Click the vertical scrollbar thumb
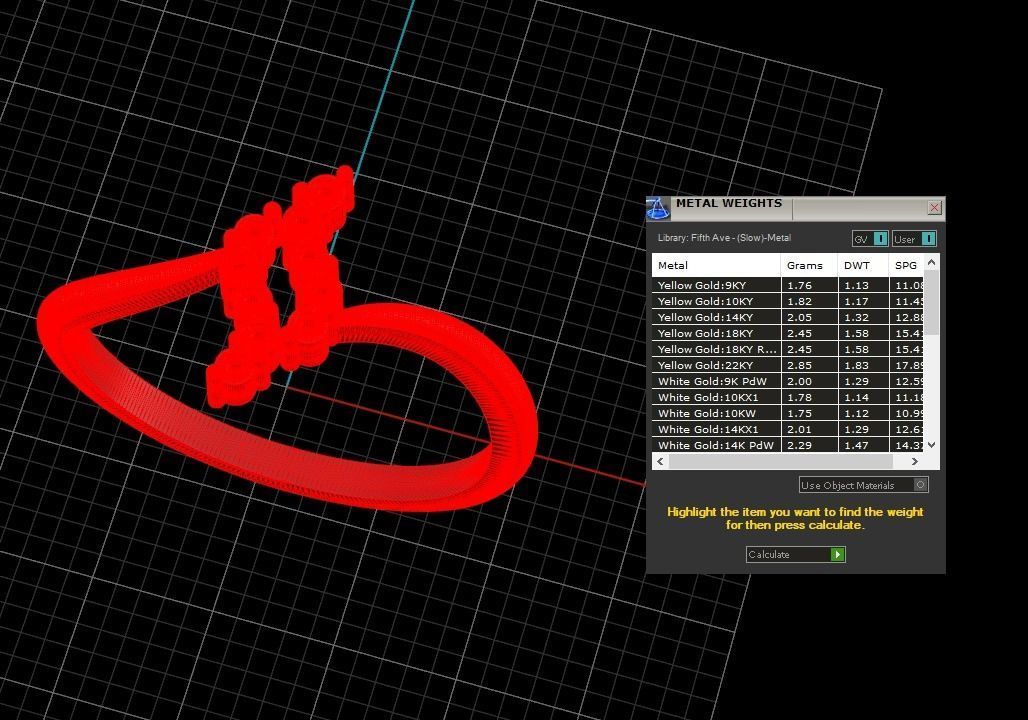This screenshot has width=1028, height=720. tap(932, 302)
